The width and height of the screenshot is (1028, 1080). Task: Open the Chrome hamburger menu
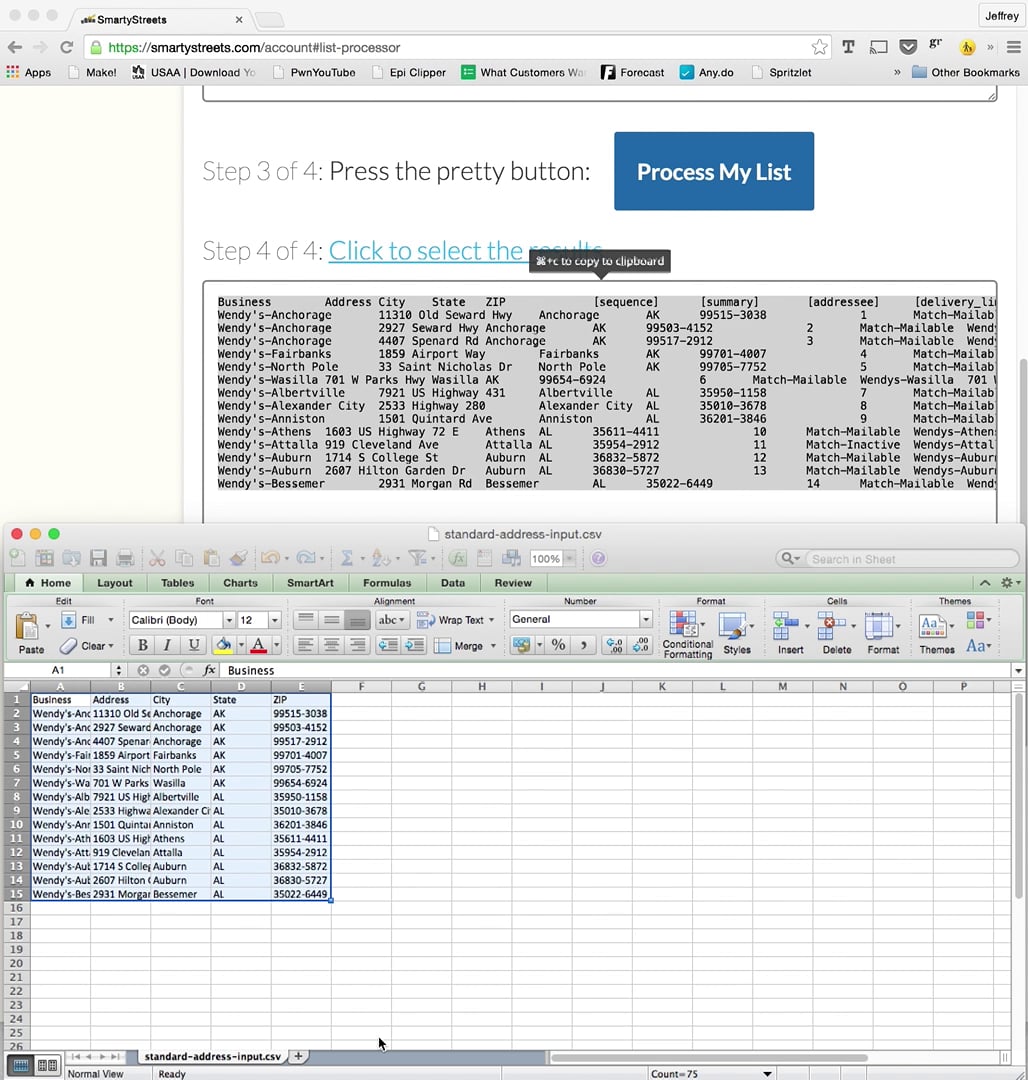point(1014,47)
